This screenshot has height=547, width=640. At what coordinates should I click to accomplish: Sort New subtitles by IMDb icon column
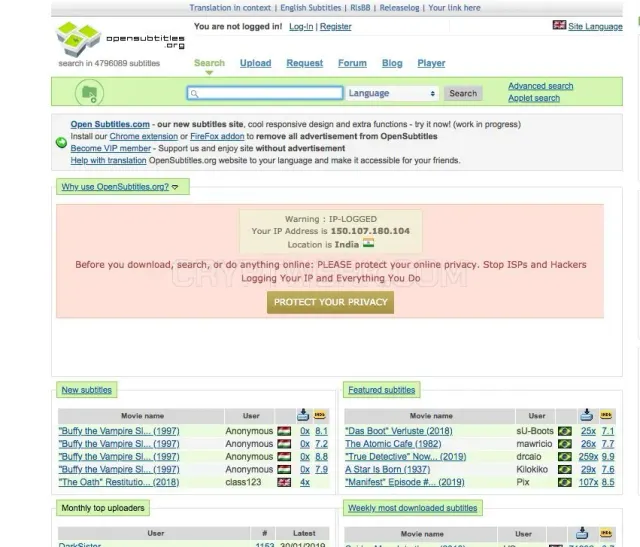[x=320, y=415]
